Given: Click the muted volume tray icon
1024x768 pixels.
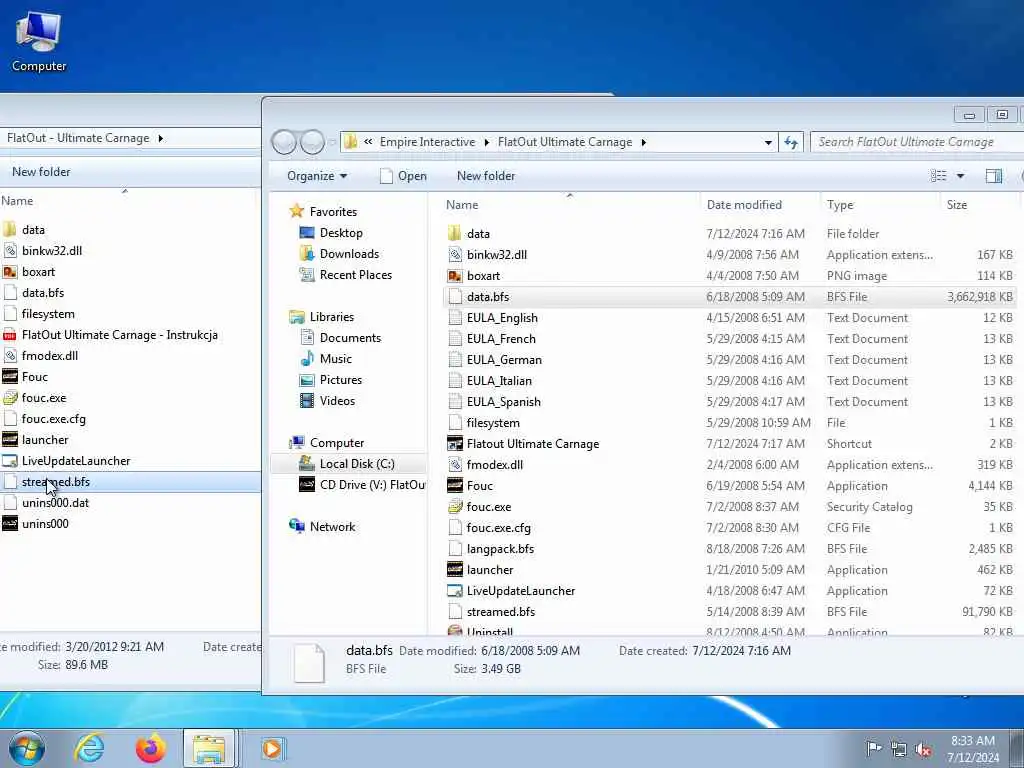Looking at the screenshot, I should tap(923, 749).
